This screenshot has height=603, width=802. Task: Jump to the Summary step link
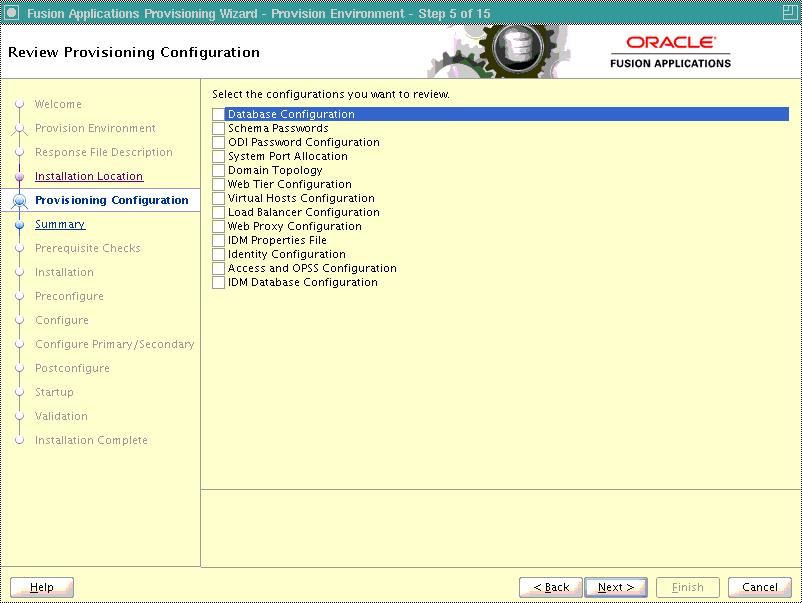click(60, 224)
